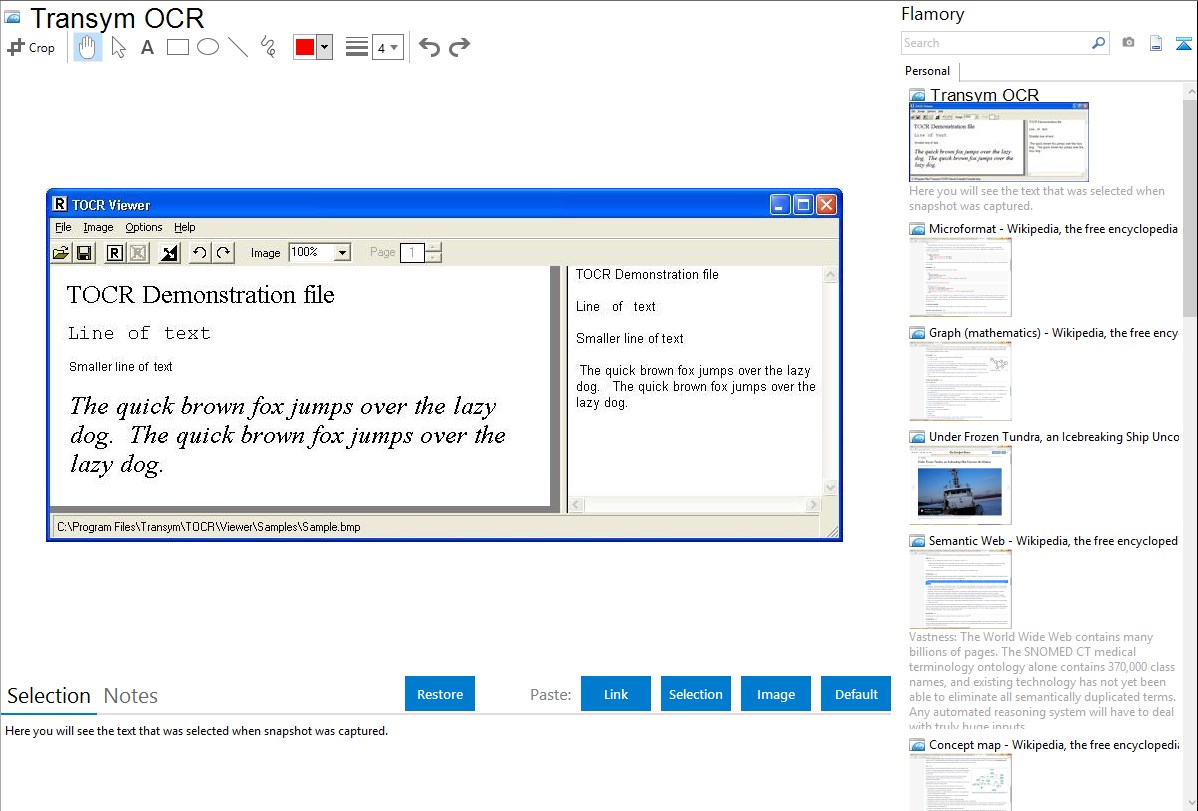Click the Paste Selection button

695,694
